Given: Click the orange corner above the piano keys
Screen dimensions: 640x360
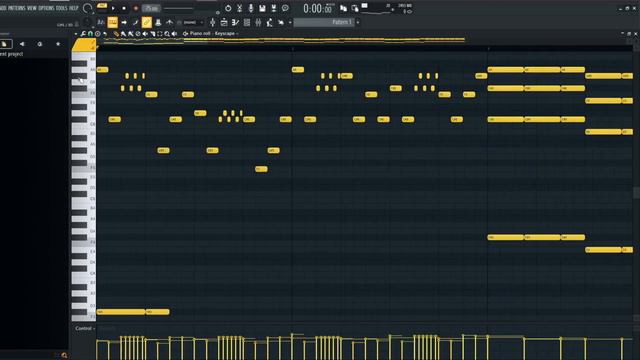Looking at the screenshot, I should point(84,45).
